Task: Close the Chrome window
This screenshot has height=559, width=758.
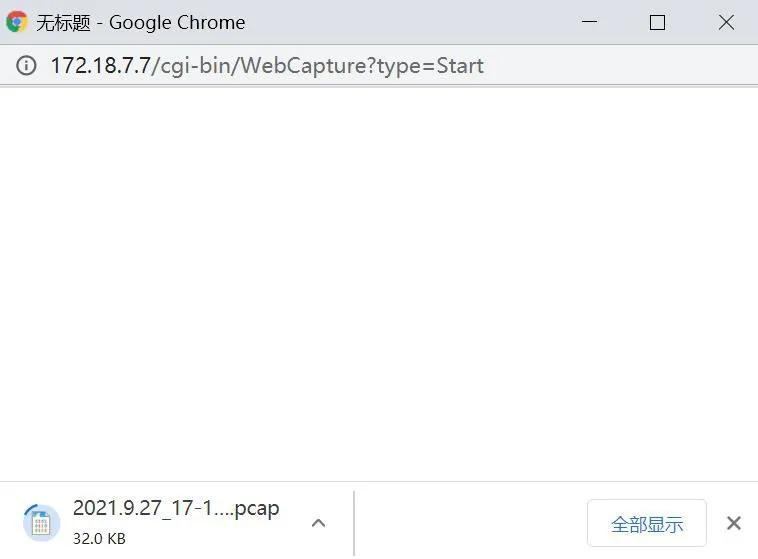Action: pos(727,22)
